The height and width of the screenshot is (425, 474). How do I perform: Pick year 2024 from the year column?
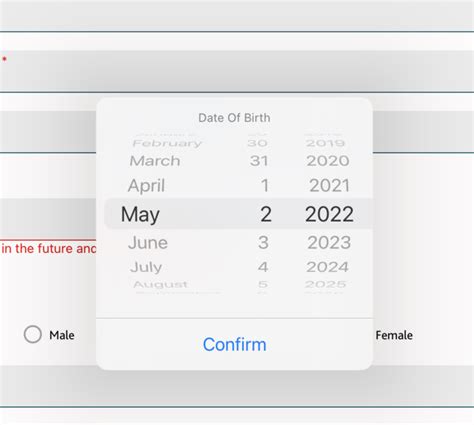(327, 267)
